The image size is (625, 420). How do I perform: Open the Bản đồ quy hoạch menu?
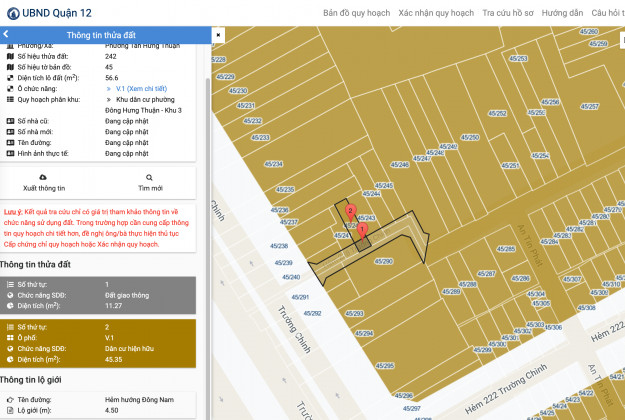pos(356,13)
